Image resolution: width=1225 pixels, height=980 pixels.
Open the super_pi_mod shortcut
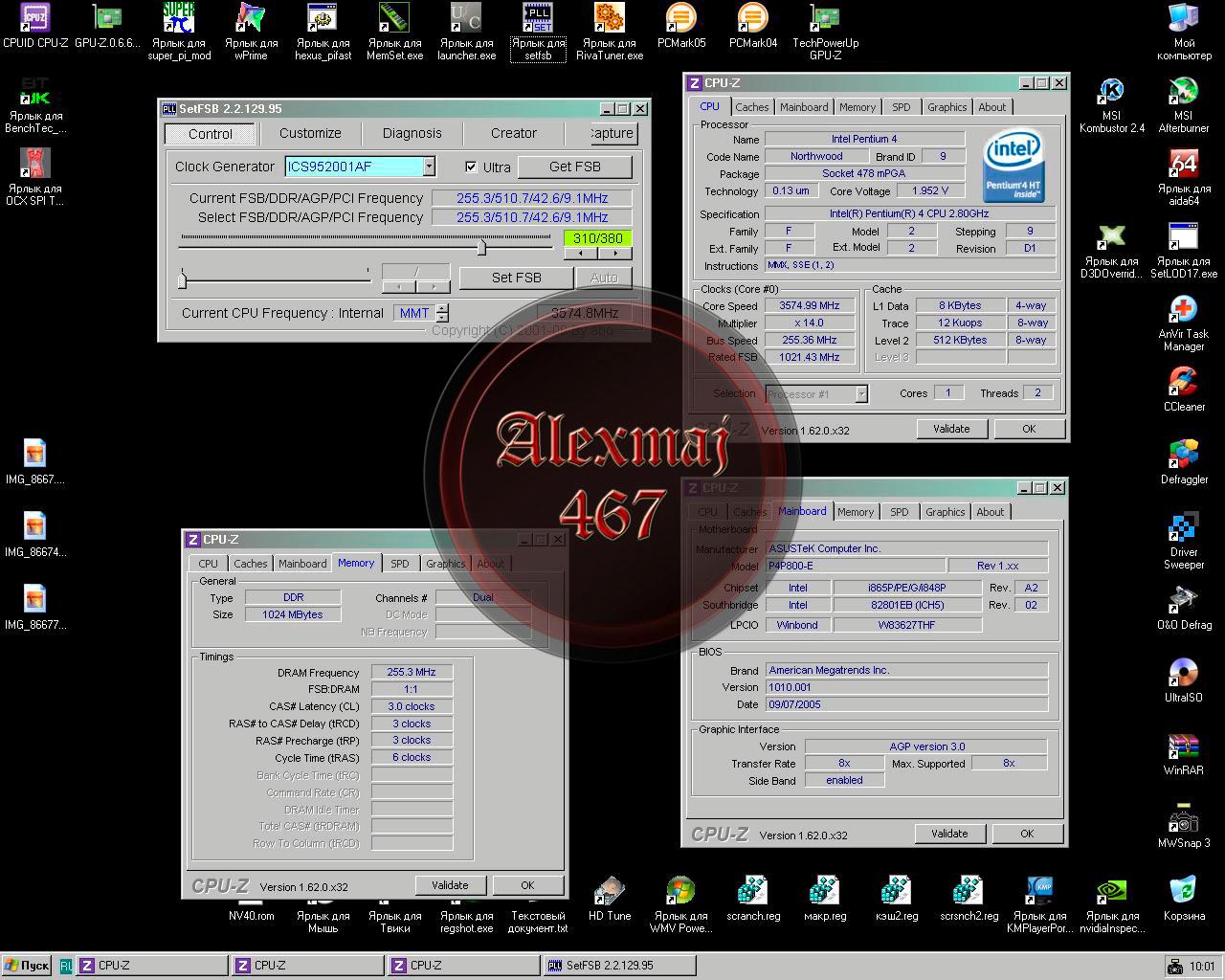click(x=179, y=18)
